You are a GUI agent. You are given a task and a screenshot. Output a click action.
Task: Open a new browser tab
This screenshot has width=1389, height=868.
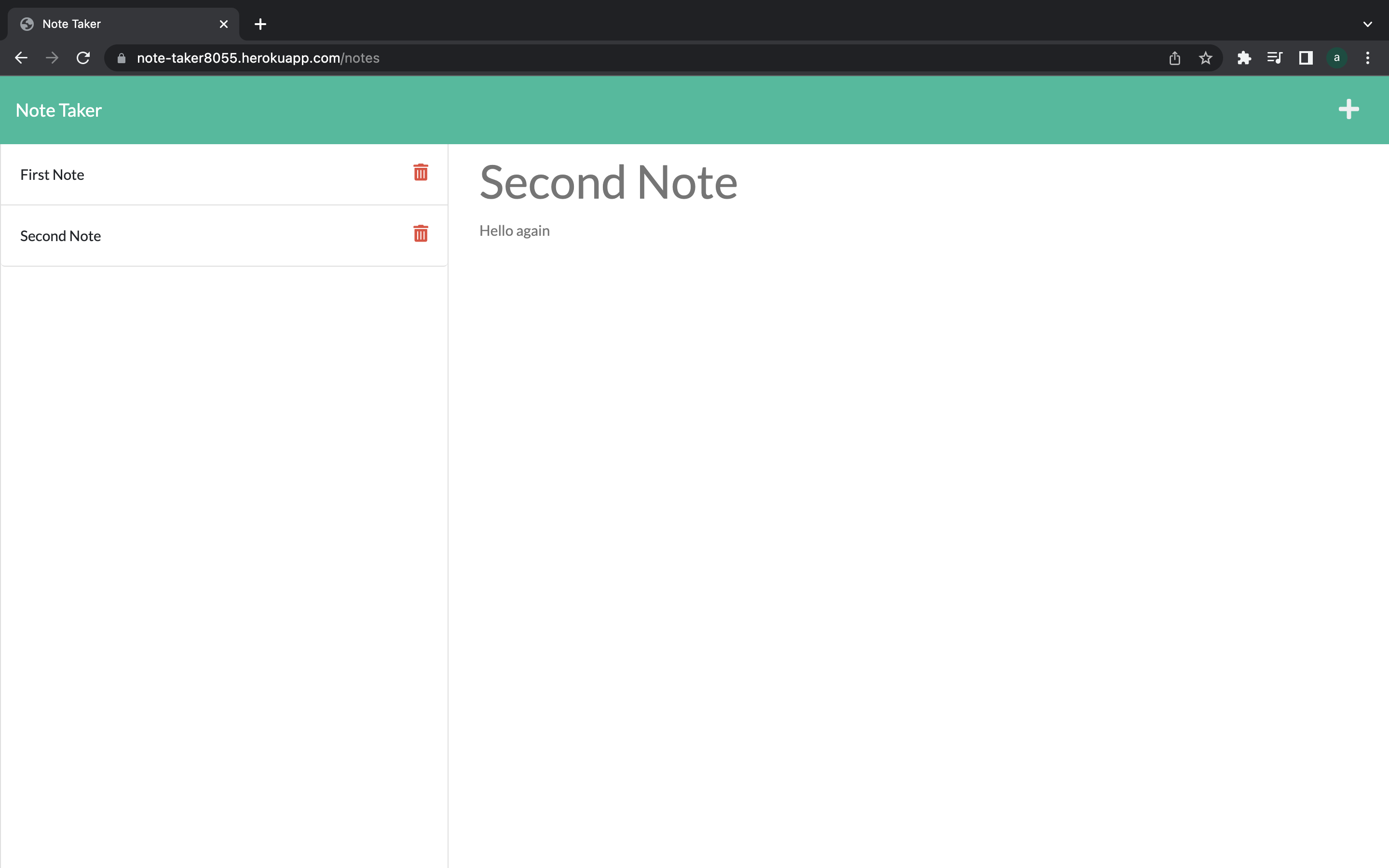click(x=260, y=24)
